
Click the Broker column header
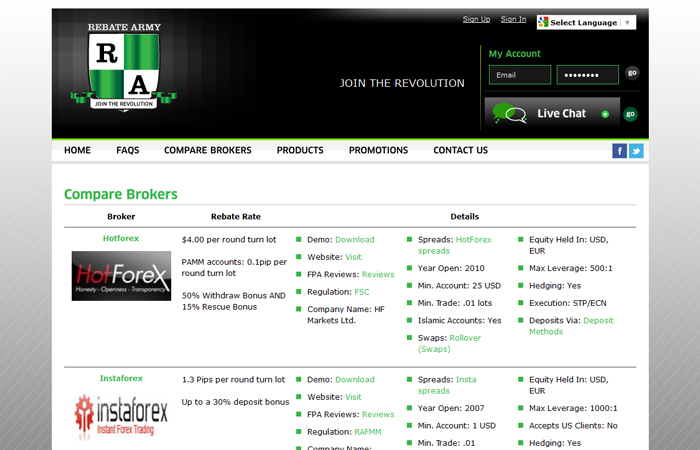(x=121, y=217)
